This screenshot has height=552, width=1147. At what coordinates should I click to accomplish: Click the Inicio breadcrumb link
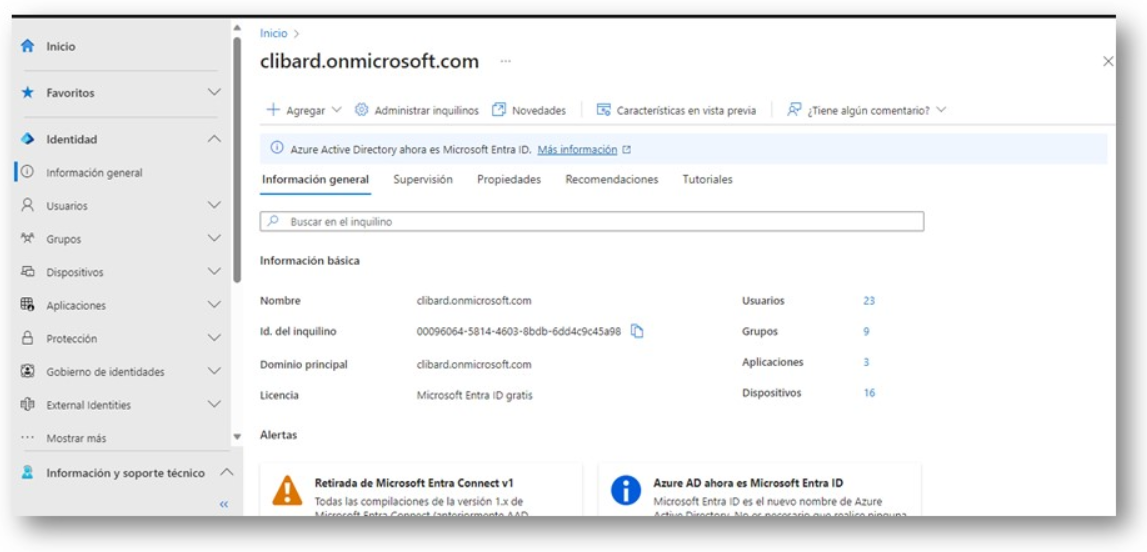[x=274, y=34]
